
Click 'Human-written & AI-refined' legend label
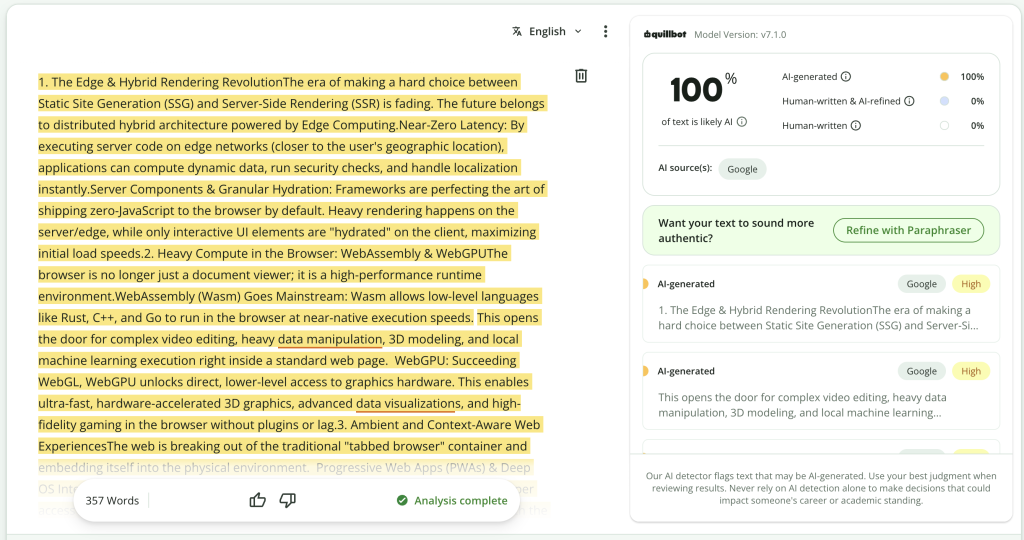pyautogui.click(x=841, y=101)
